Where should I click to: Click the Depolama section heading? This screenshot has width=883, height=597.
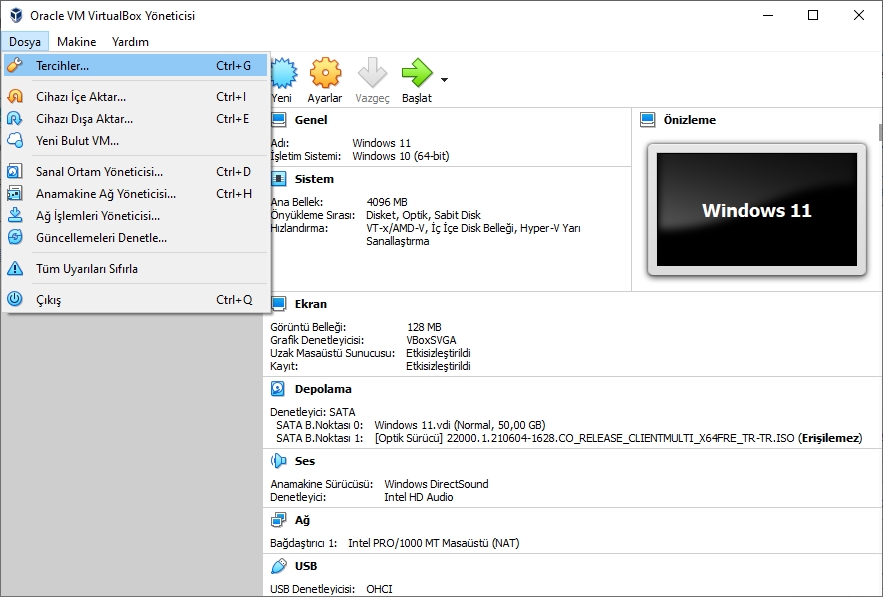pos(323,389)
